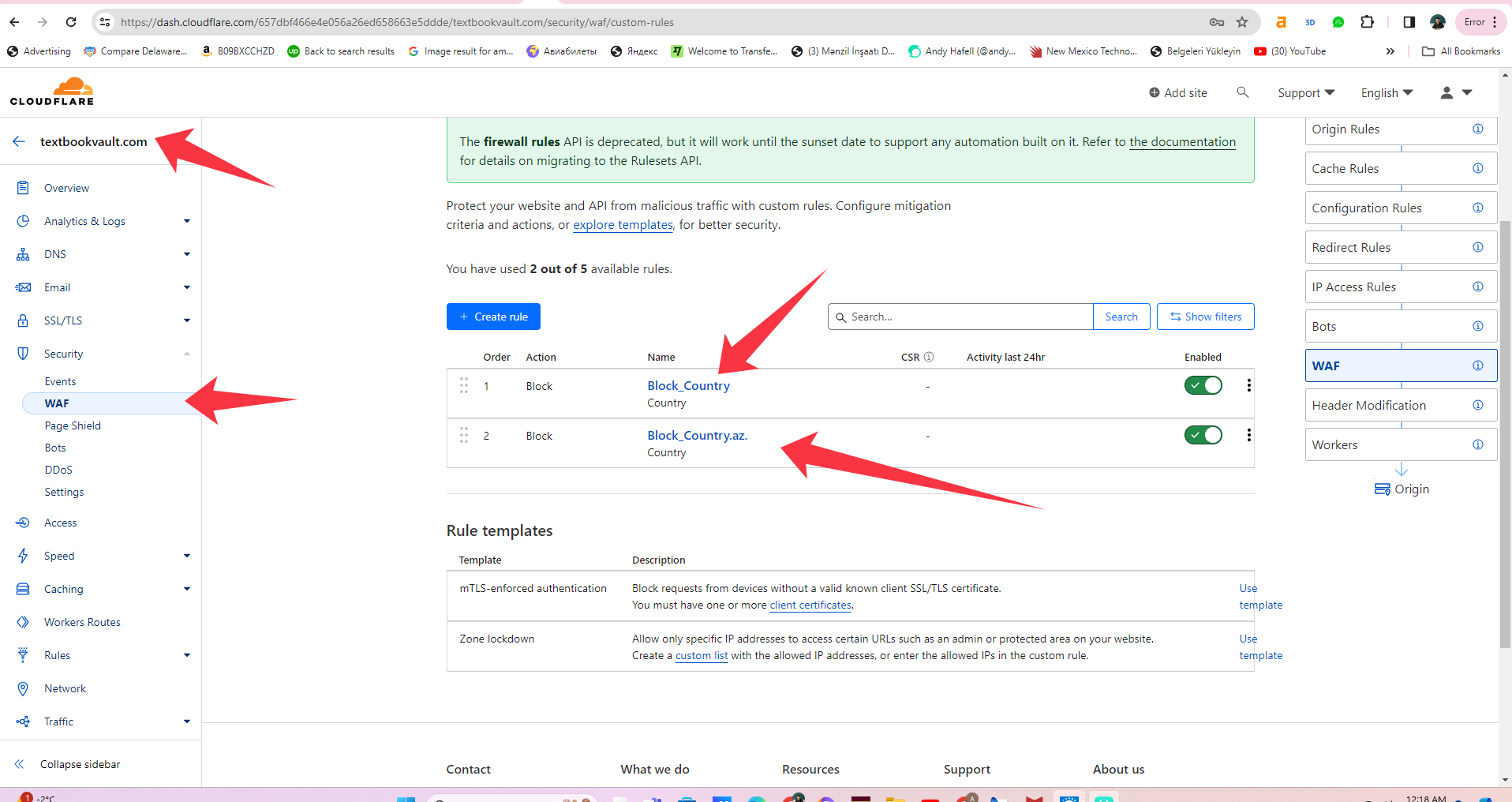
Task: Open the English language dropdown
Action: pyautogui.click(x=1386, y=92)
